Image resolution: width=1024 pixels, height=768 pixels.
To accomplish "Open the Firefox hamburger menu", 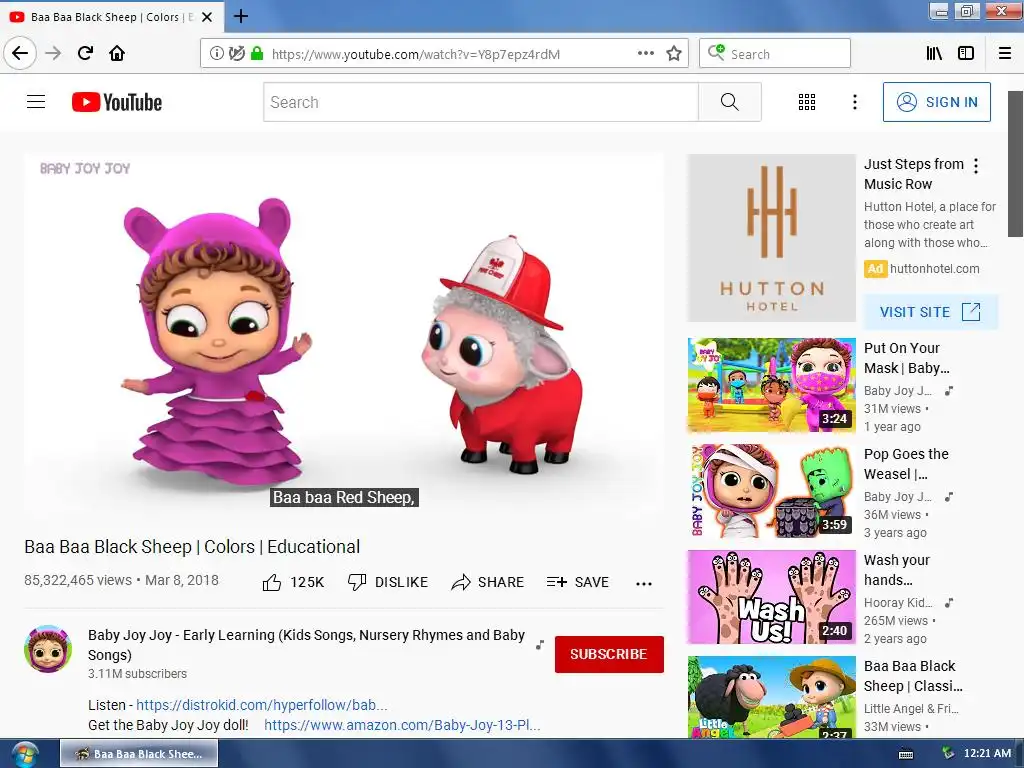I will tap(1005, 54).
